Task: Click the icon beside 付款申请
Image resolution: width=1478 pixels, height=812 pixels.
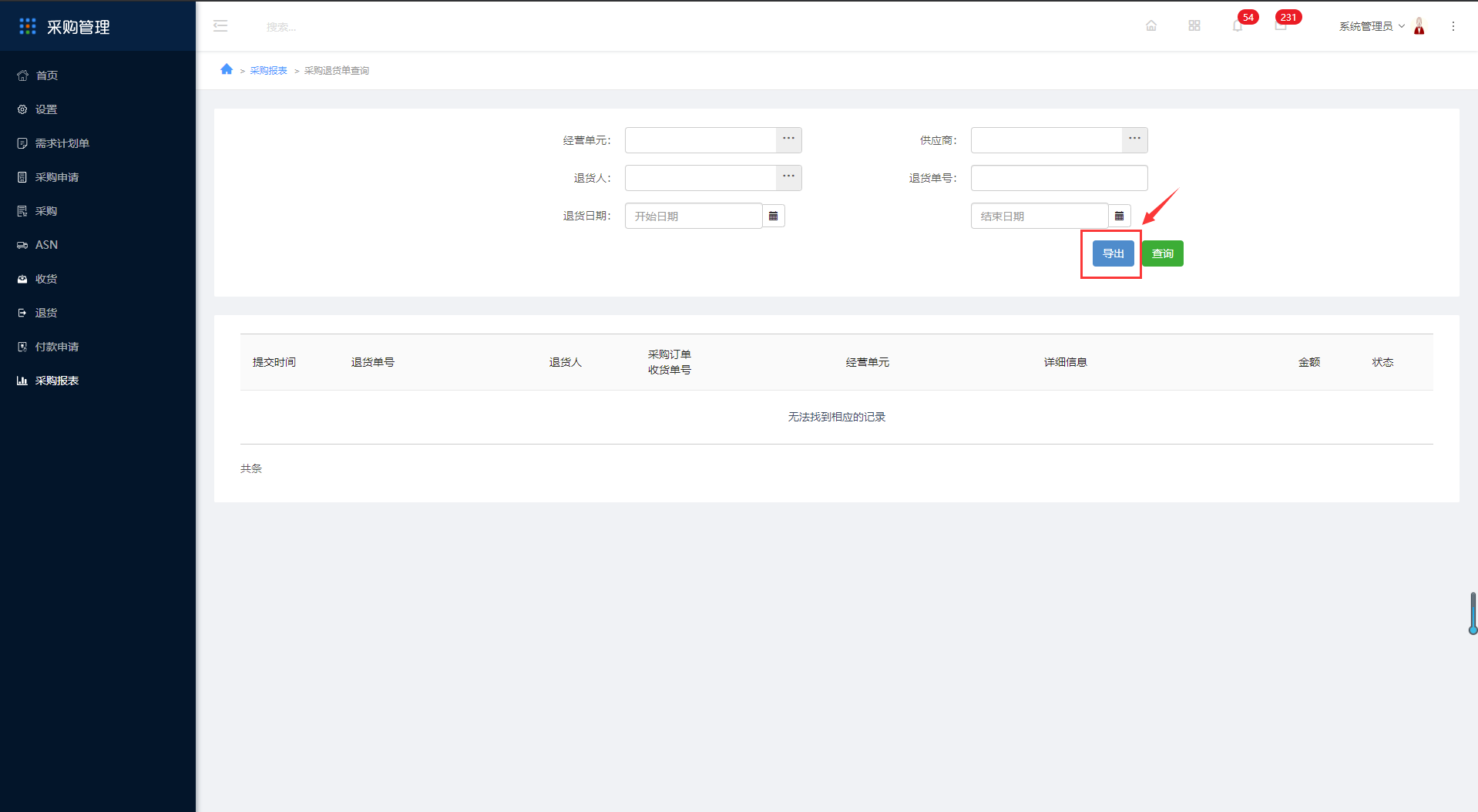Action: click(22, 347)
